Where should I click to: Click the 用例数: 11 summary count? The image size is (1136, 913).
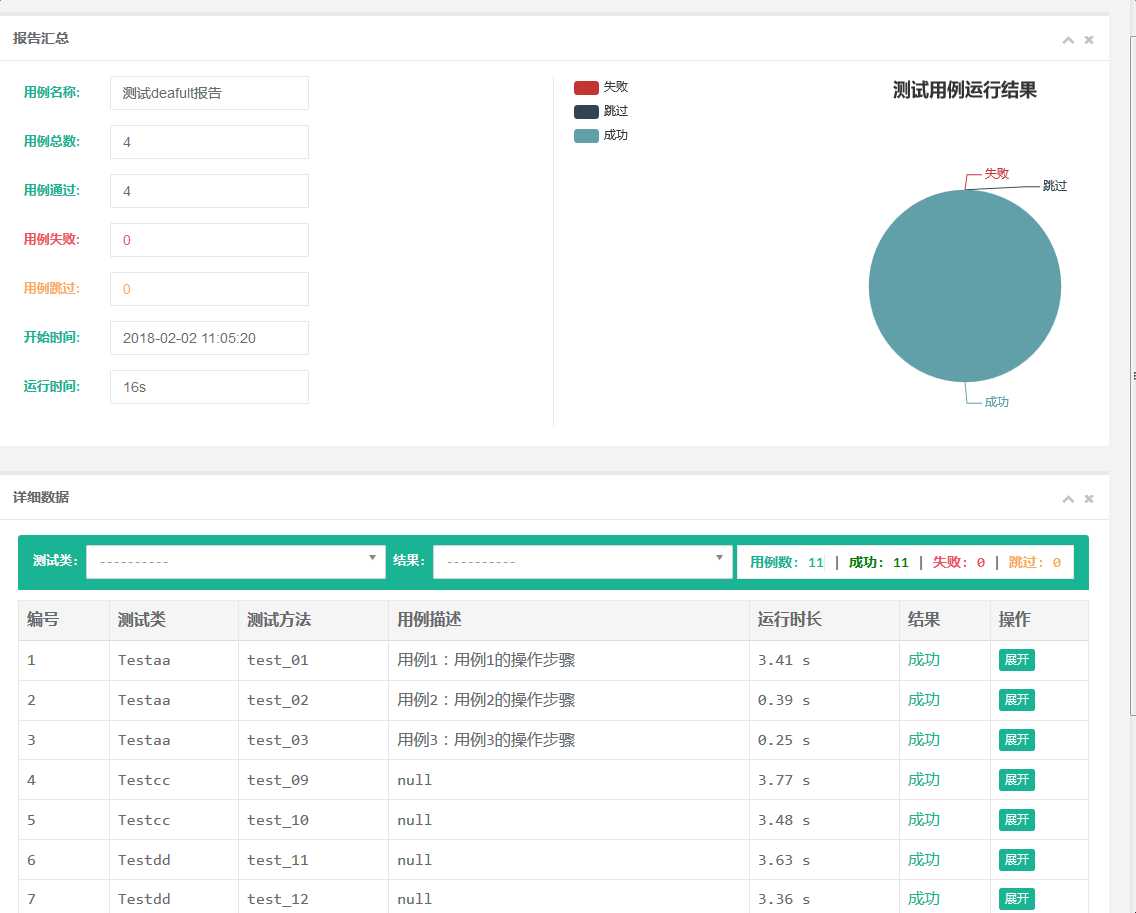[787, 562]
